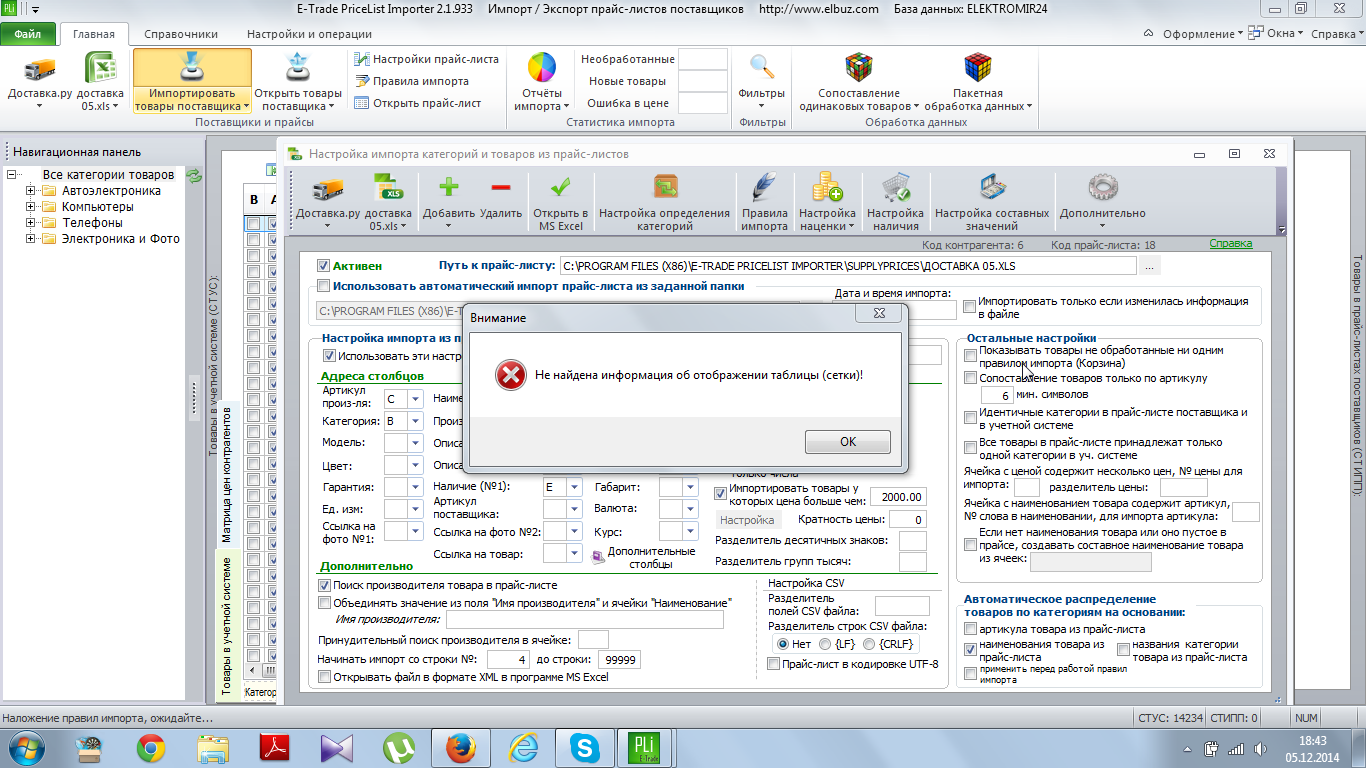
Task: Toggle Сопоставление товаров только по артикулу
Action: (x=970, y=378)
